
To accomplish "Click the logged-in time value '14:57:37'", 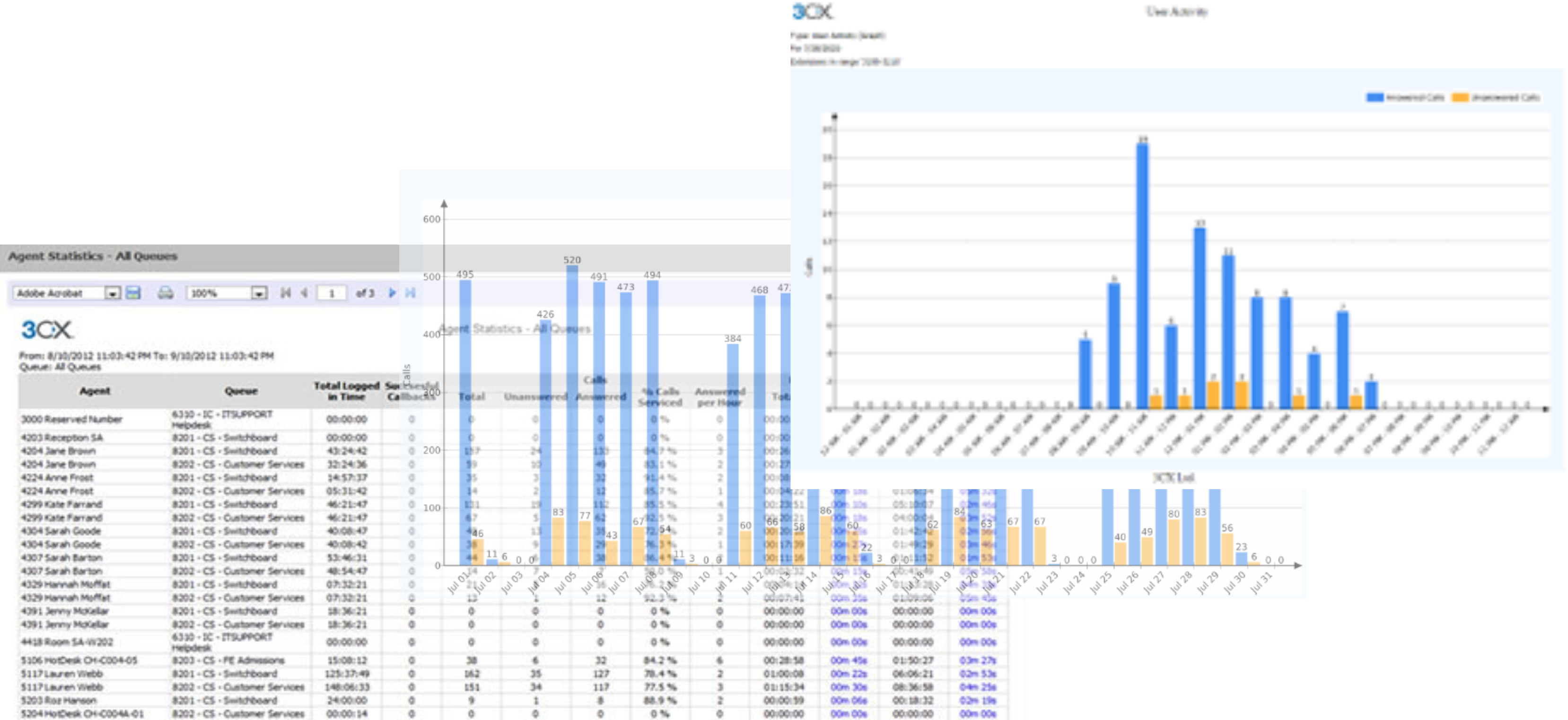I will (346, 478).
